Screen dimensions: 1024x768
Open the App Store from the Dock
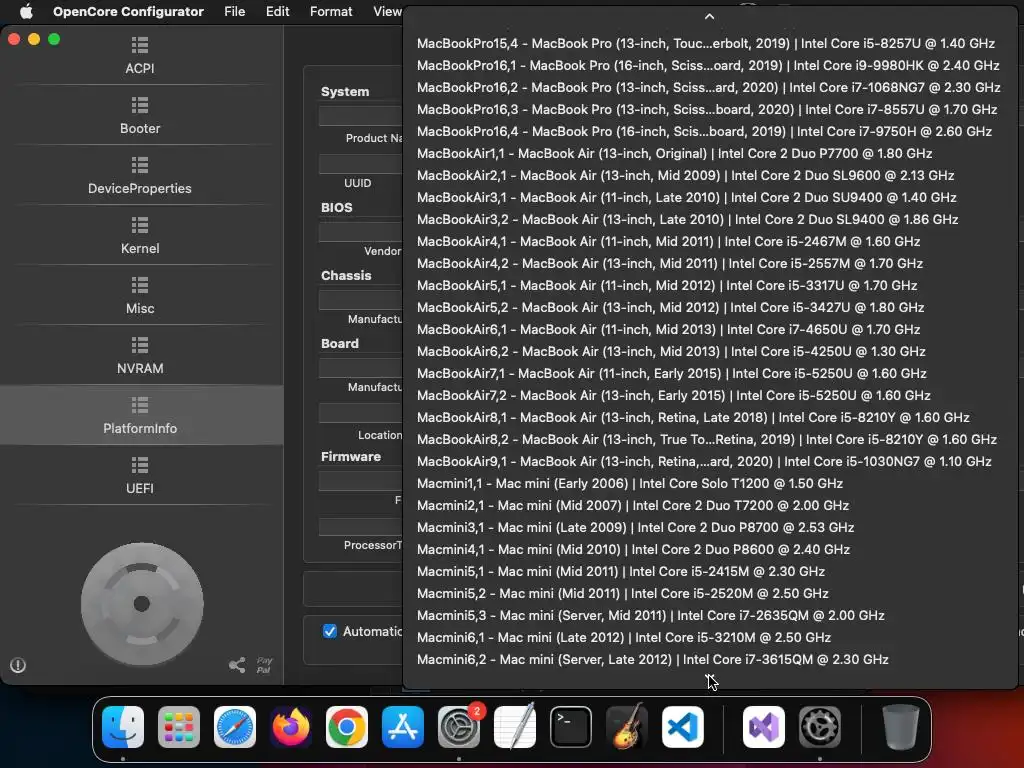403,727
